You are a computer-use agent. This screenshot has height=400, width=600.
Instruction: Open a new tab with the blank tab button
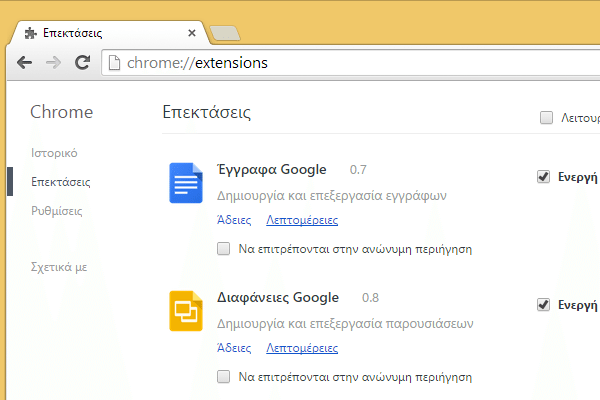pos(225,33)
